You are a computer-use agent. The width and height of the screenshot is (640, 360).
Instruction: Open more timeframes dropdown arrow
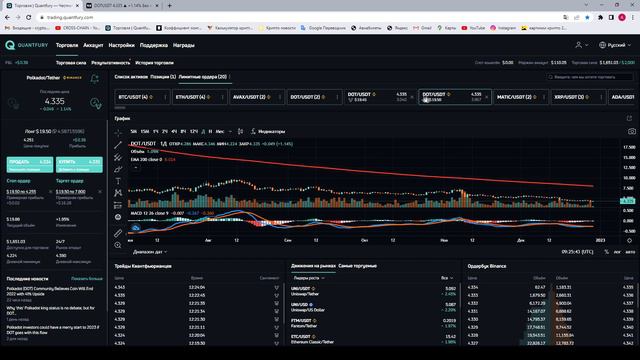pyautogui.click(x=230, y=131)
